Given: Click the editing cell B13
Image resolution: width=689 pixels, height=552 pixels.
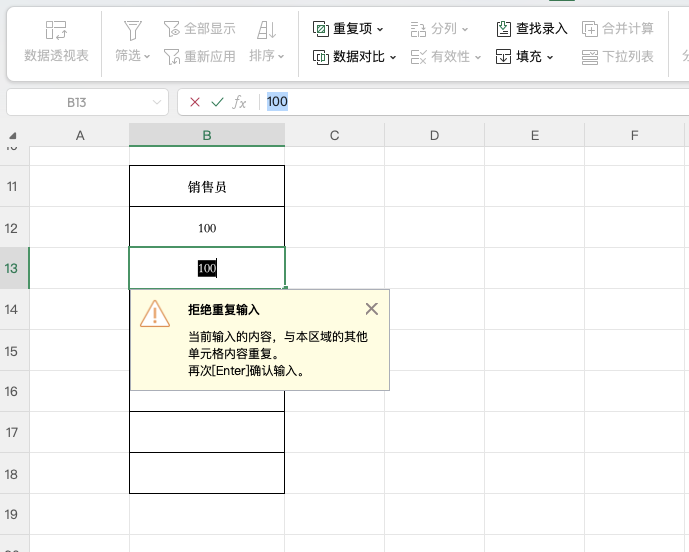Looking at the screenshot, I should 207,268.
